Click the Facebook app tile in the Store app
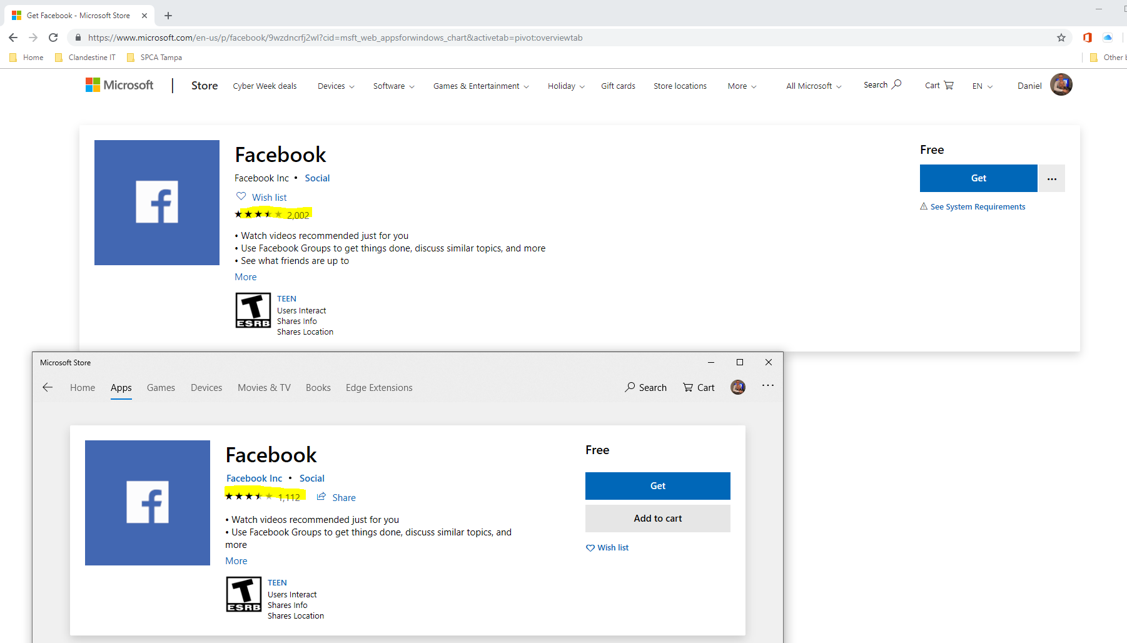The image size is (1127, 643). coord(147,503)
